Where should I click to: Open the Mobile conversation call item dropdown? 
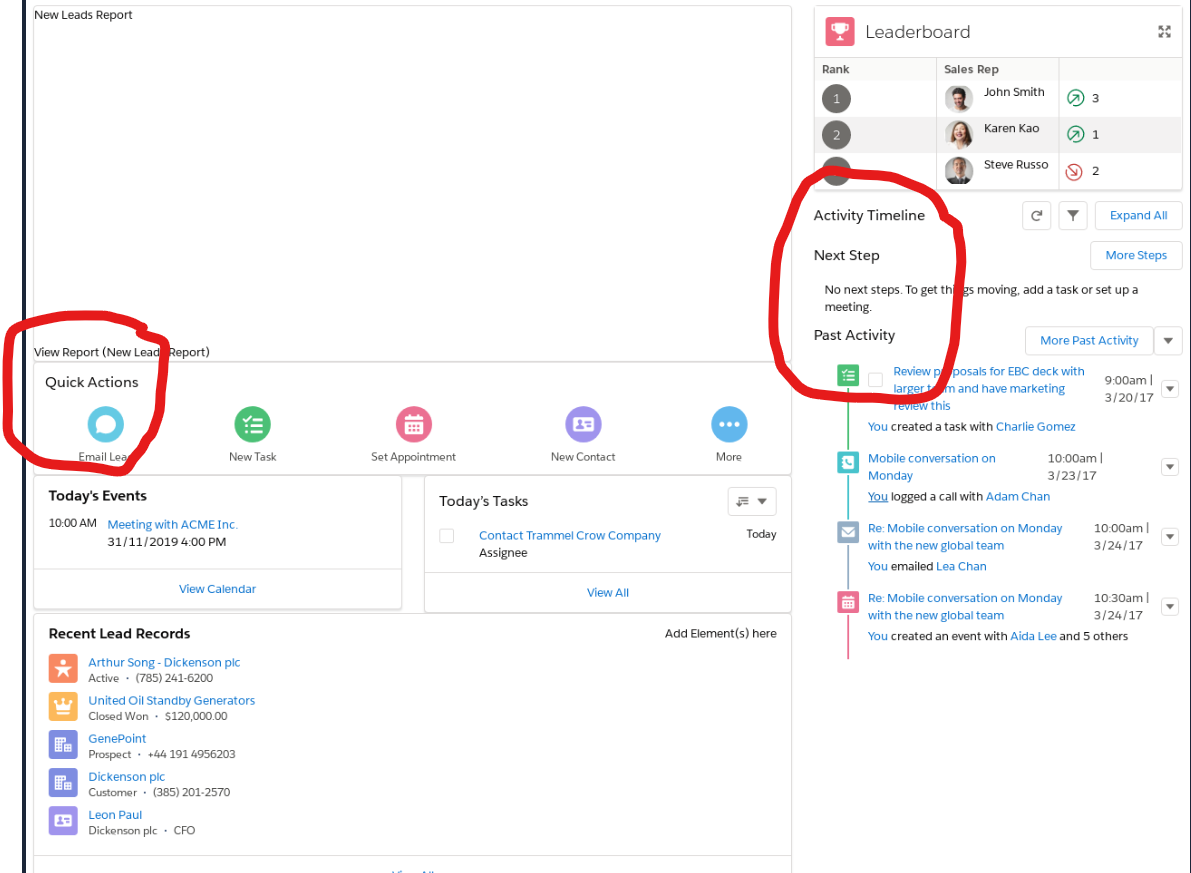[1170, 467]
